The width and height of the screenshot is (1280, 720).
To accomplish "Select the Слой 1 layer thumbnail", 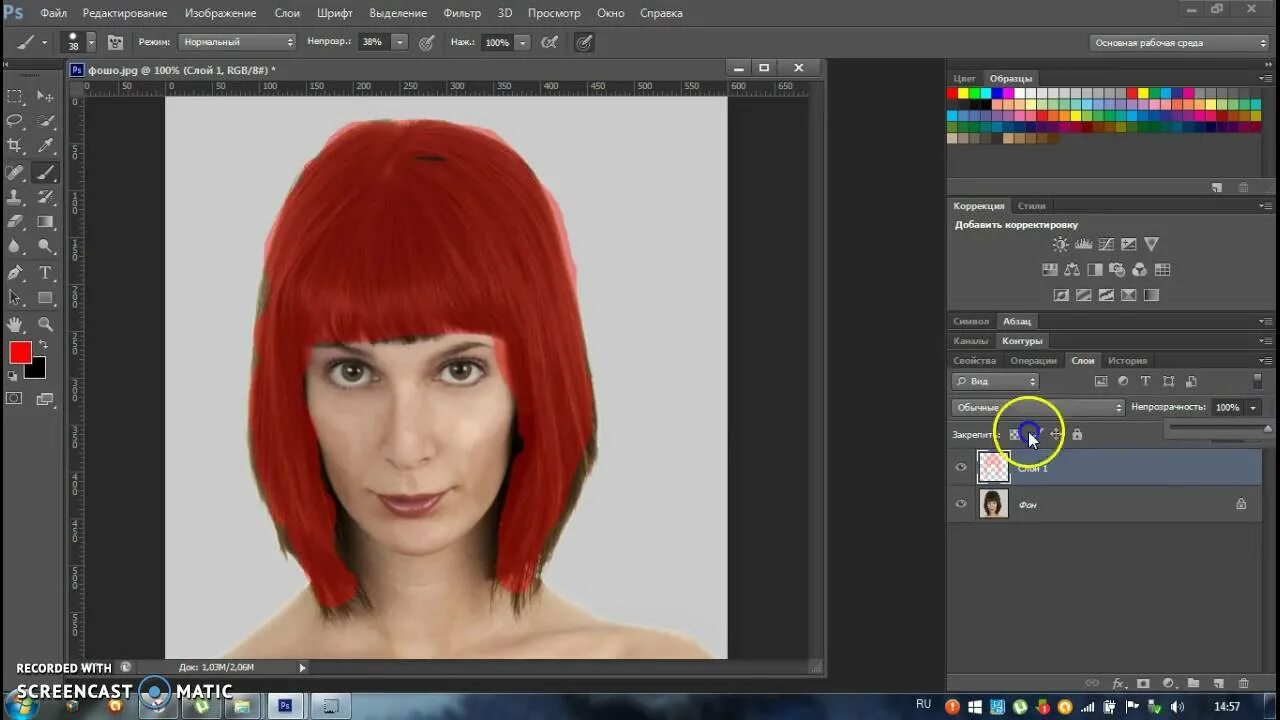I will [x=994, y=467].
